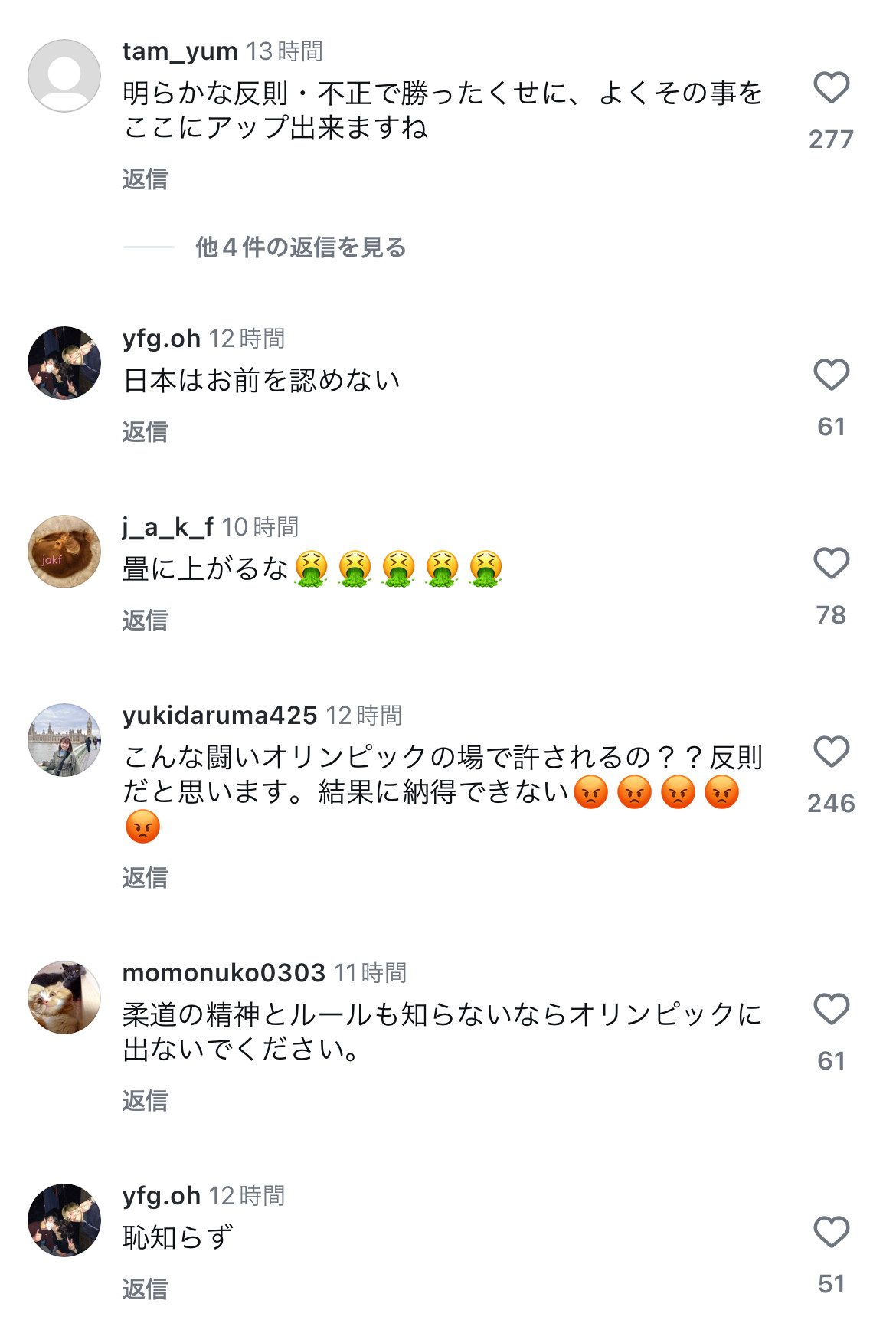
Task: Reply to tam_yum's comment via 返信
Action: click(x=145, y=179)
